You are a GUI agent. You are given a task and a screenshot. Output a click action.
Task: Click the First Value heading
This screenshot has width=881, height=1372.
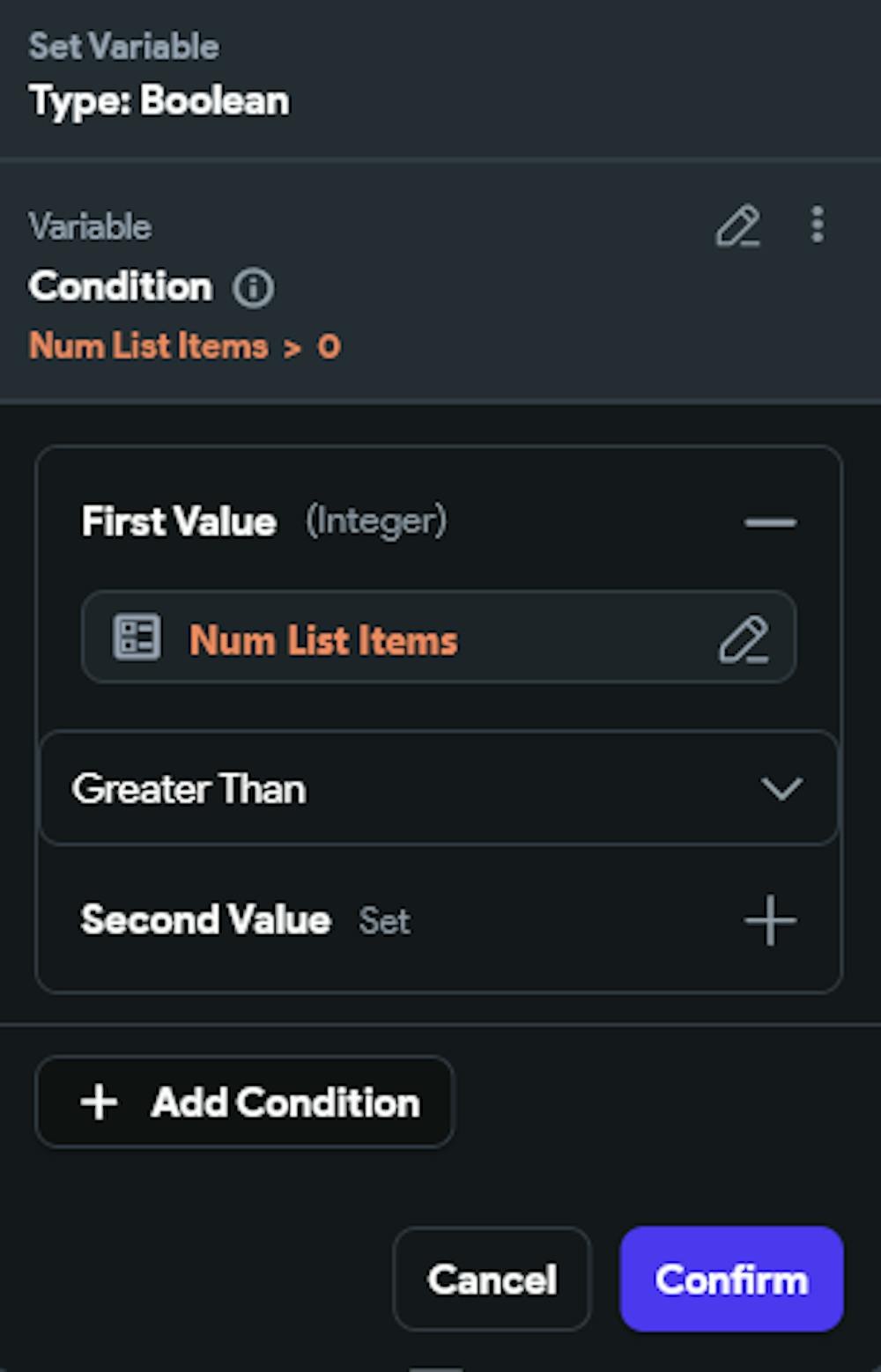point(179,521)
